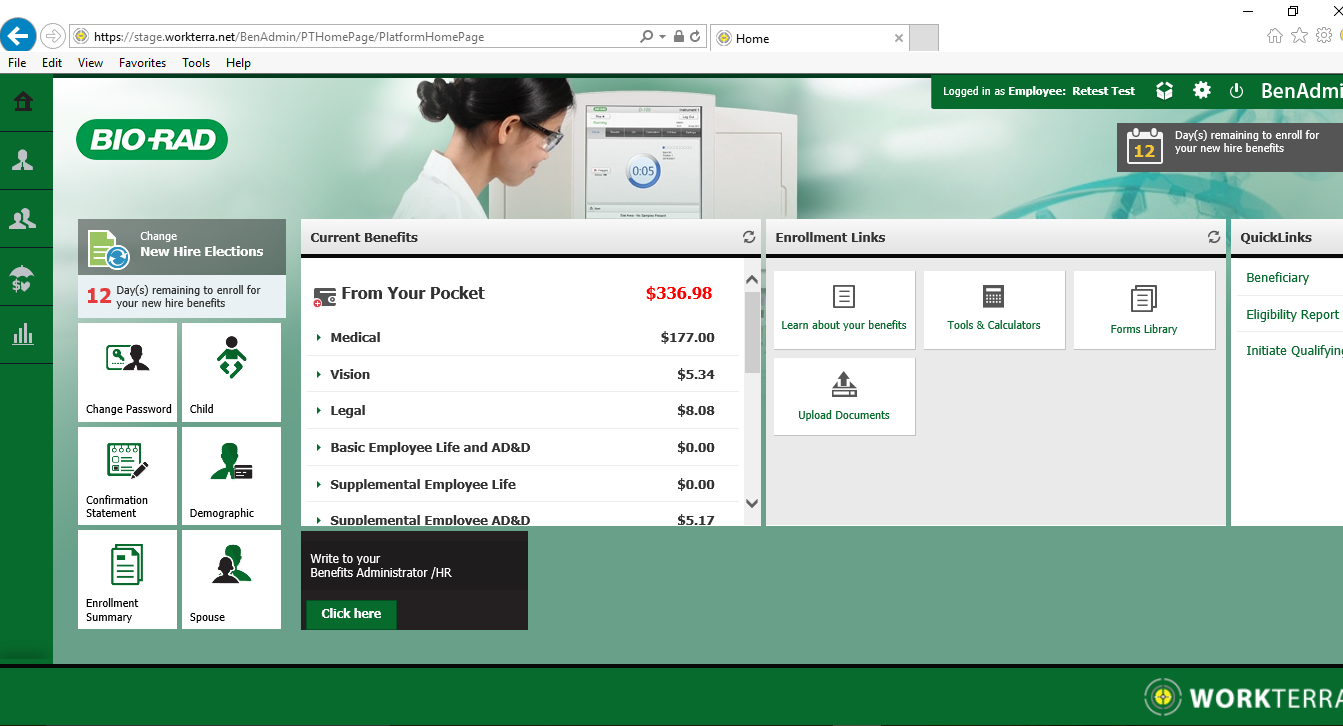
Task: Open the Tools menu in menu bar
Action: (x=196, y=63)
